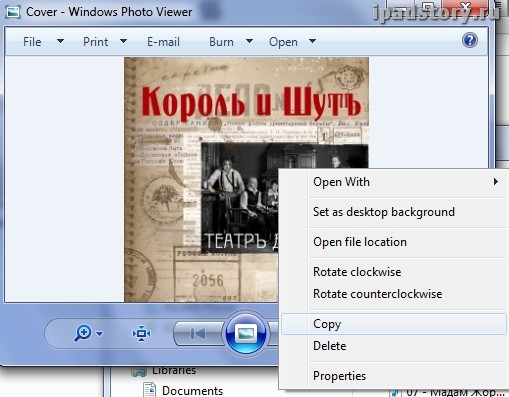Expand the Open dropdown arrow
This screenshot has width=509, height=397.
point(312,41)
